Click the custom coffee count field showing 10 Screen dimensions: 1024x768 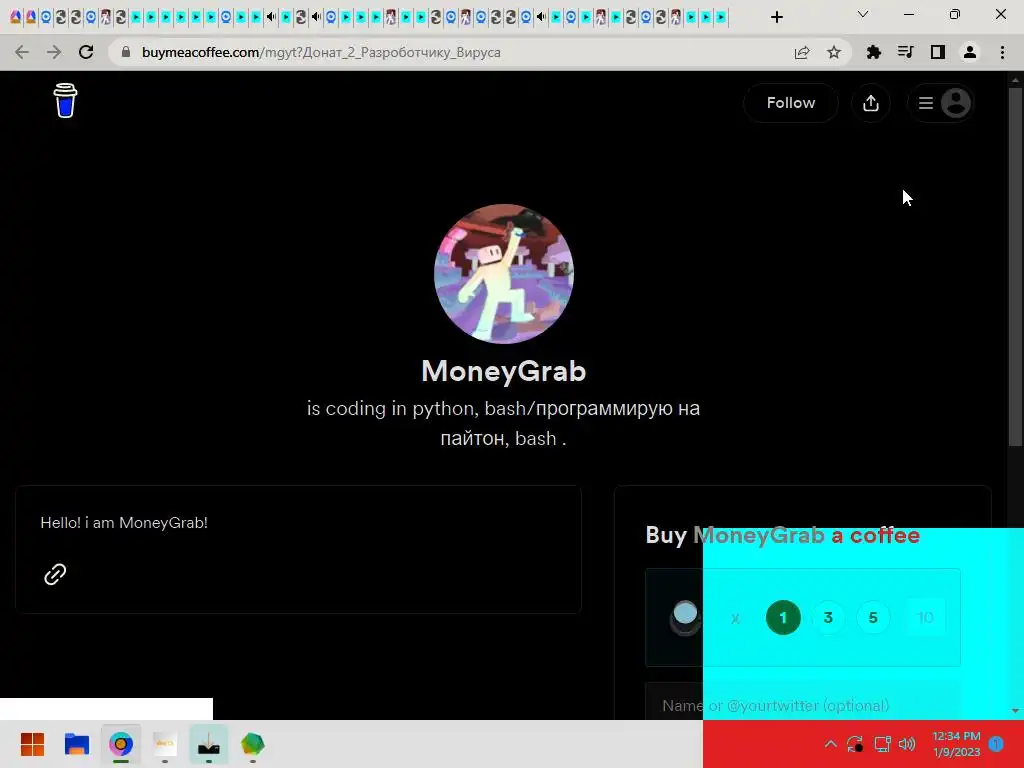point(925,617)
